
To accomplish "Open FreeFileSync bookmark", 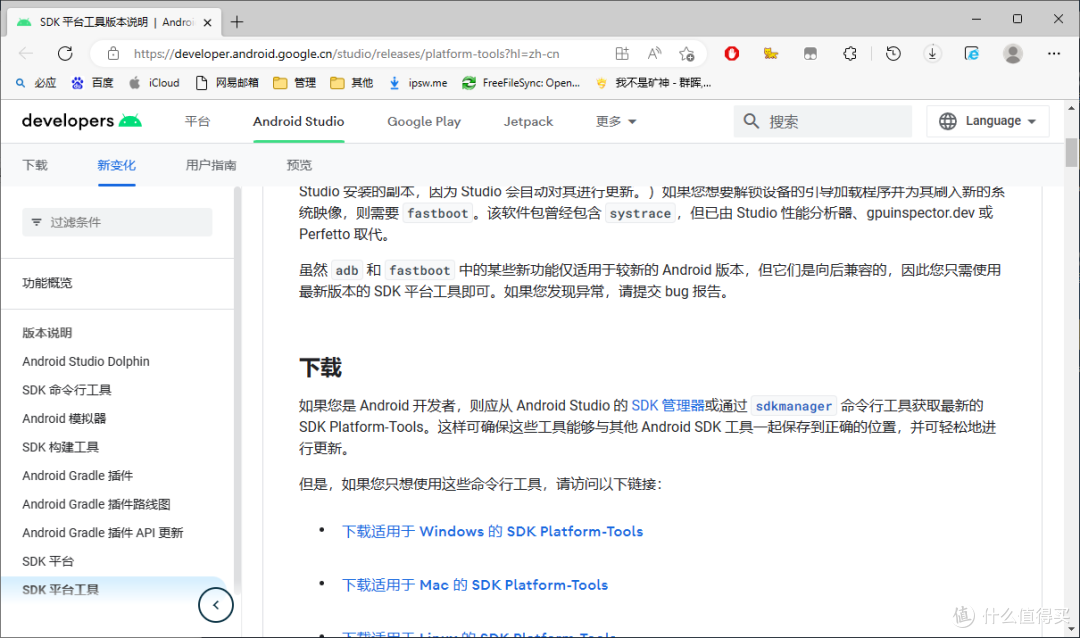I will click(x=521, y=83).
